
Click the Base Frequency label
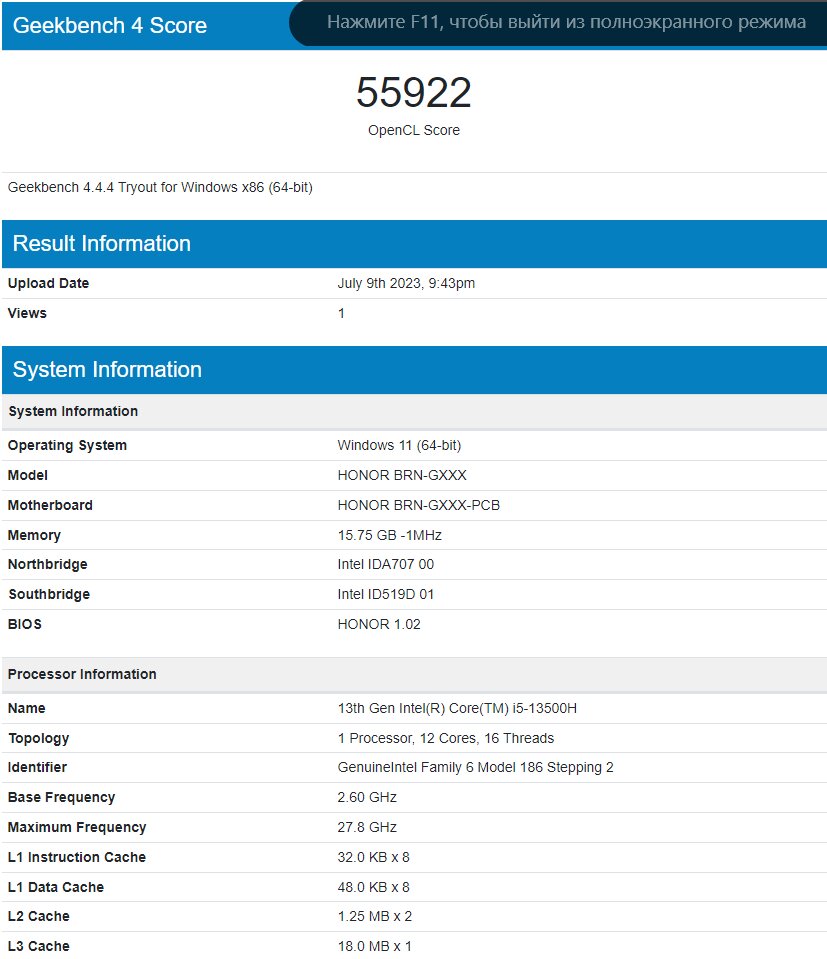[x=61, y=798]
